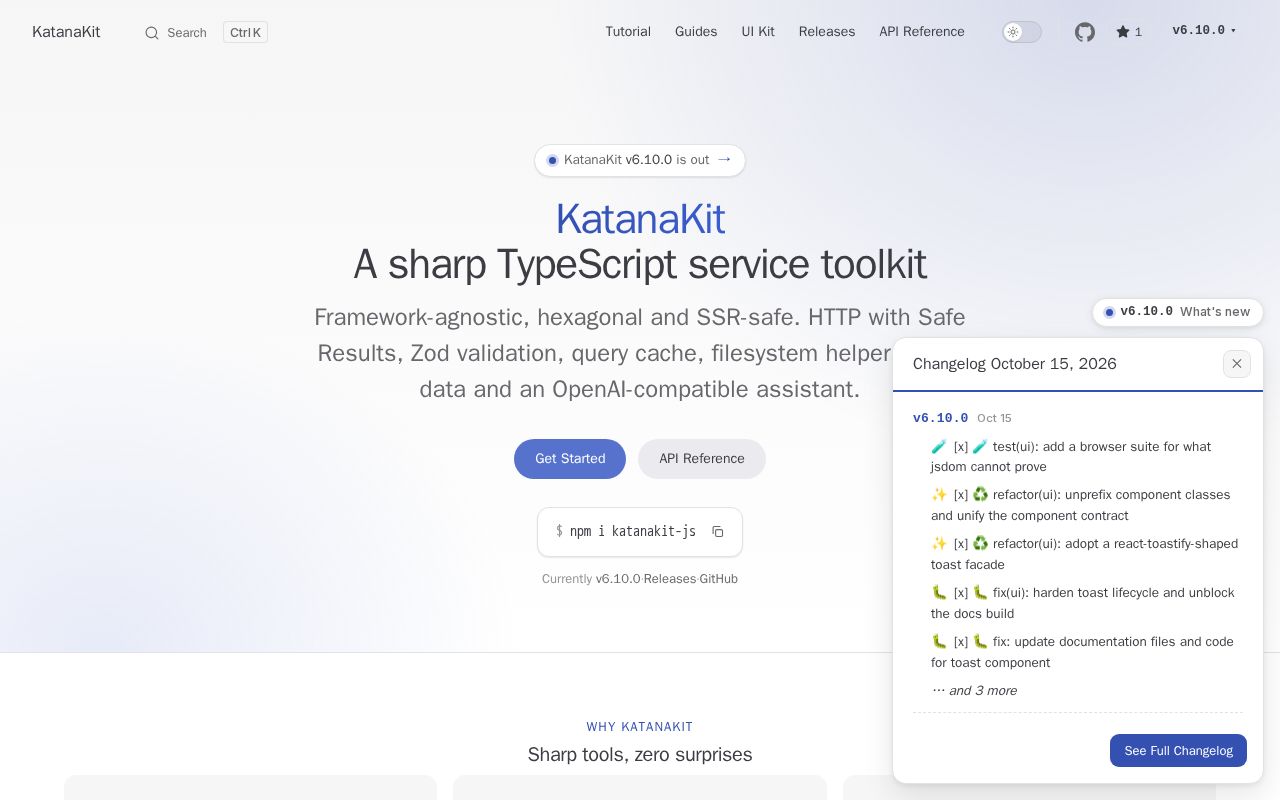Click the "WHY KATANAKIT" section label

[640, 727]
